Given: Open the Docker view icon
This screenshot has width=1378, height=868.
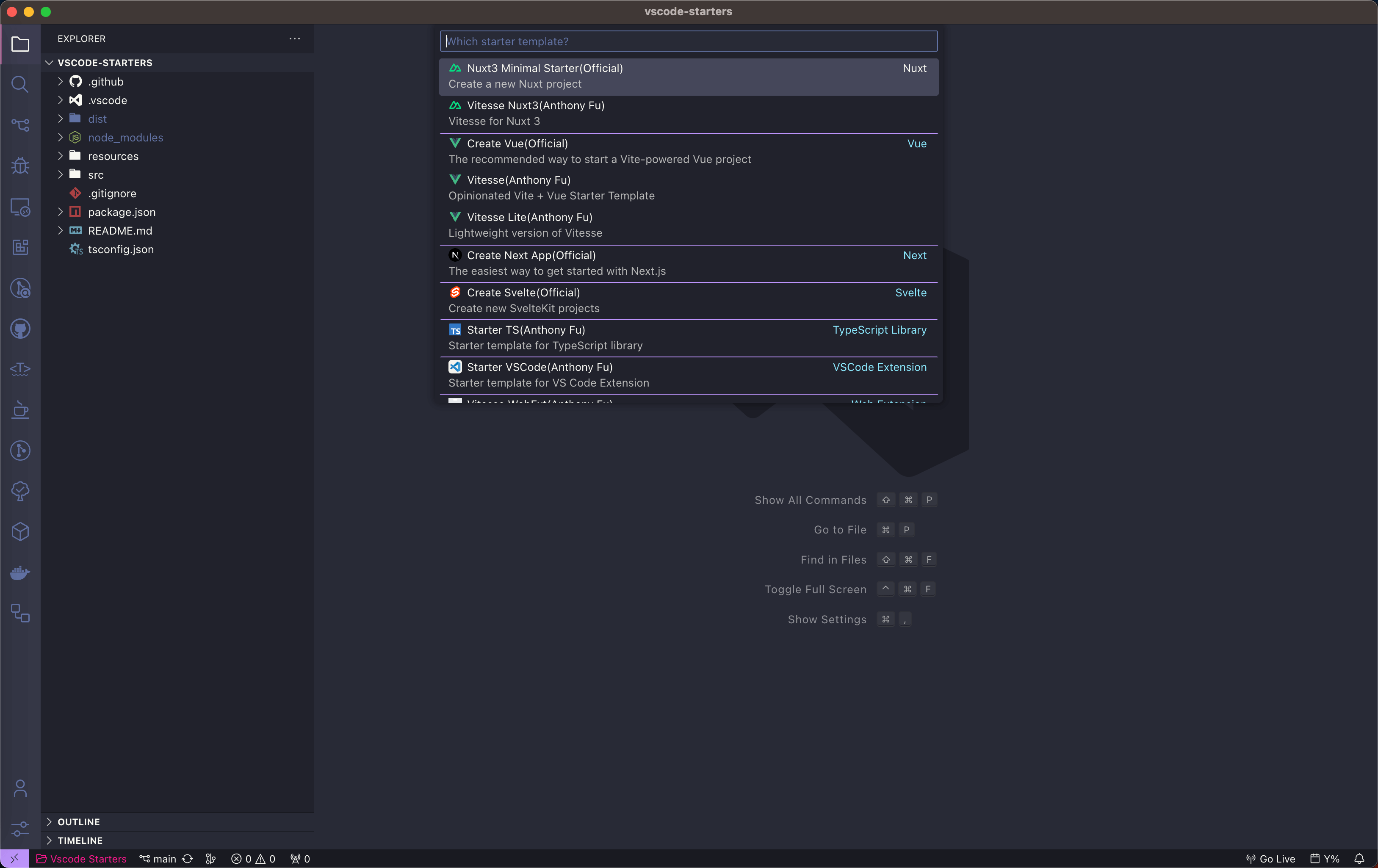Looking at the screenshot, I should 20,573.
